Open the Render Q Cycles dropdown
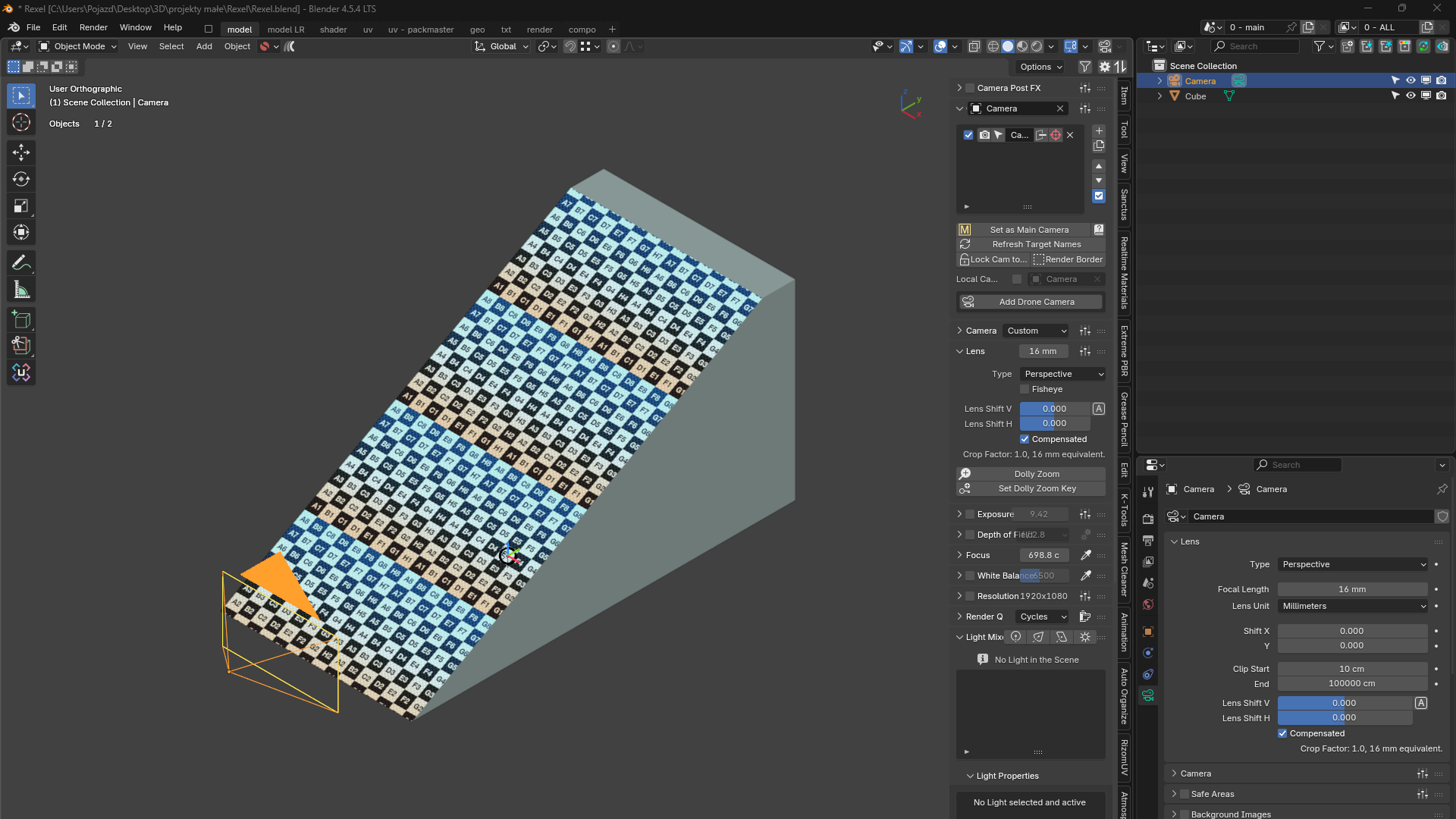Viewport: 1456px width, 819px height. point(1042,617)
